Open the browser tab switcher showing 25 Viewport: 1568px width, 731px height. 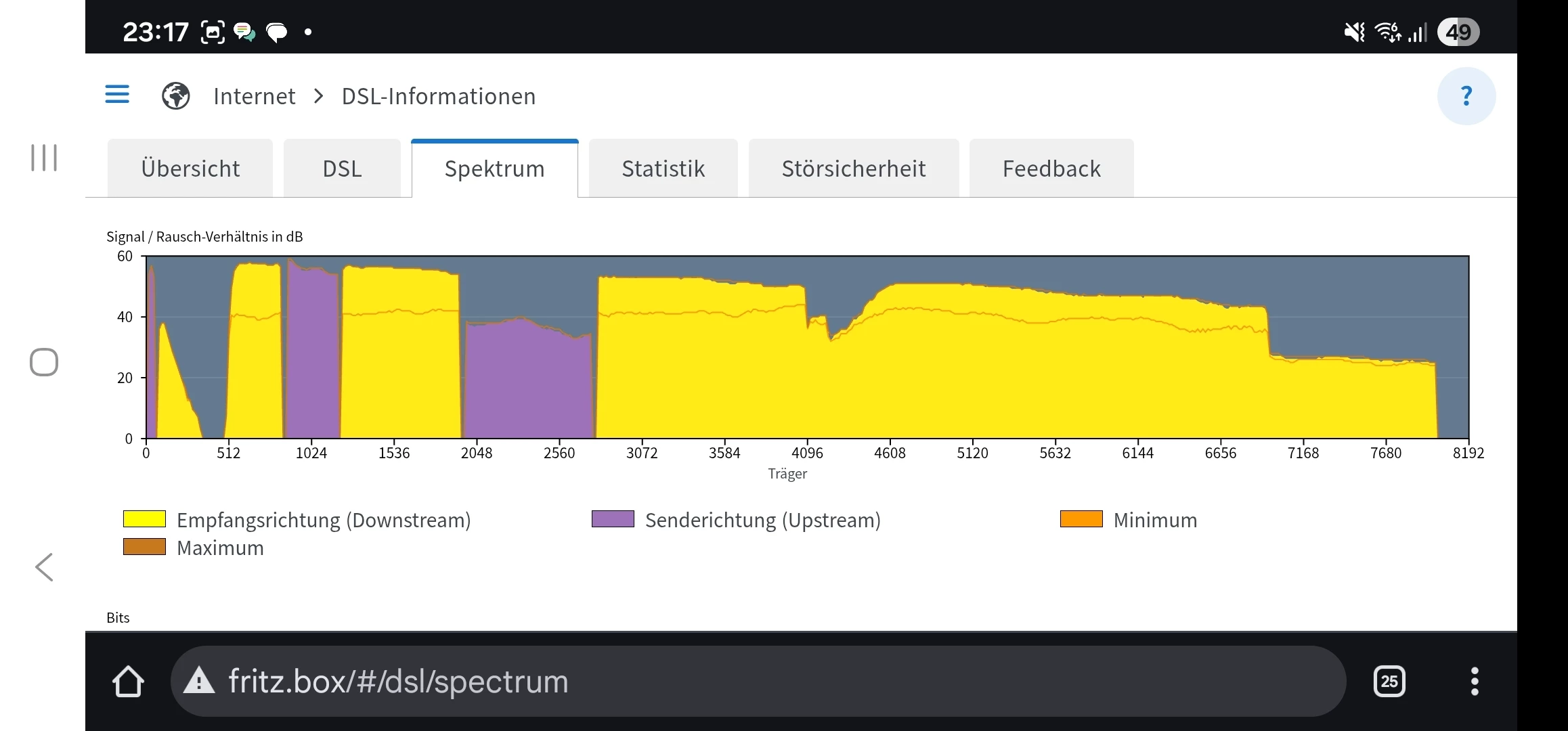click(1389, 681)
